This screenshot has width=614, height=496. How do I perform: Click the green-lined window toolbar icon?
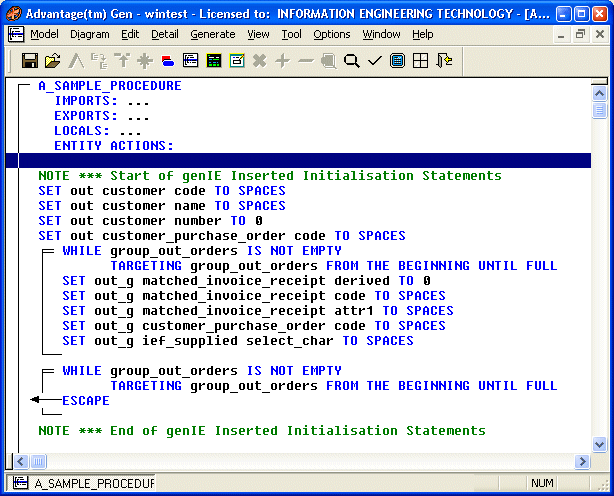pyautogui.click(x=213, y=61)
